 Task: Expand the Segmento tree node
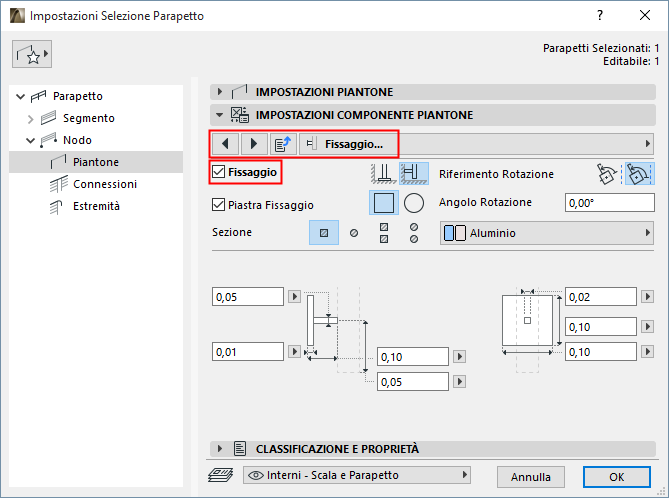30,119
